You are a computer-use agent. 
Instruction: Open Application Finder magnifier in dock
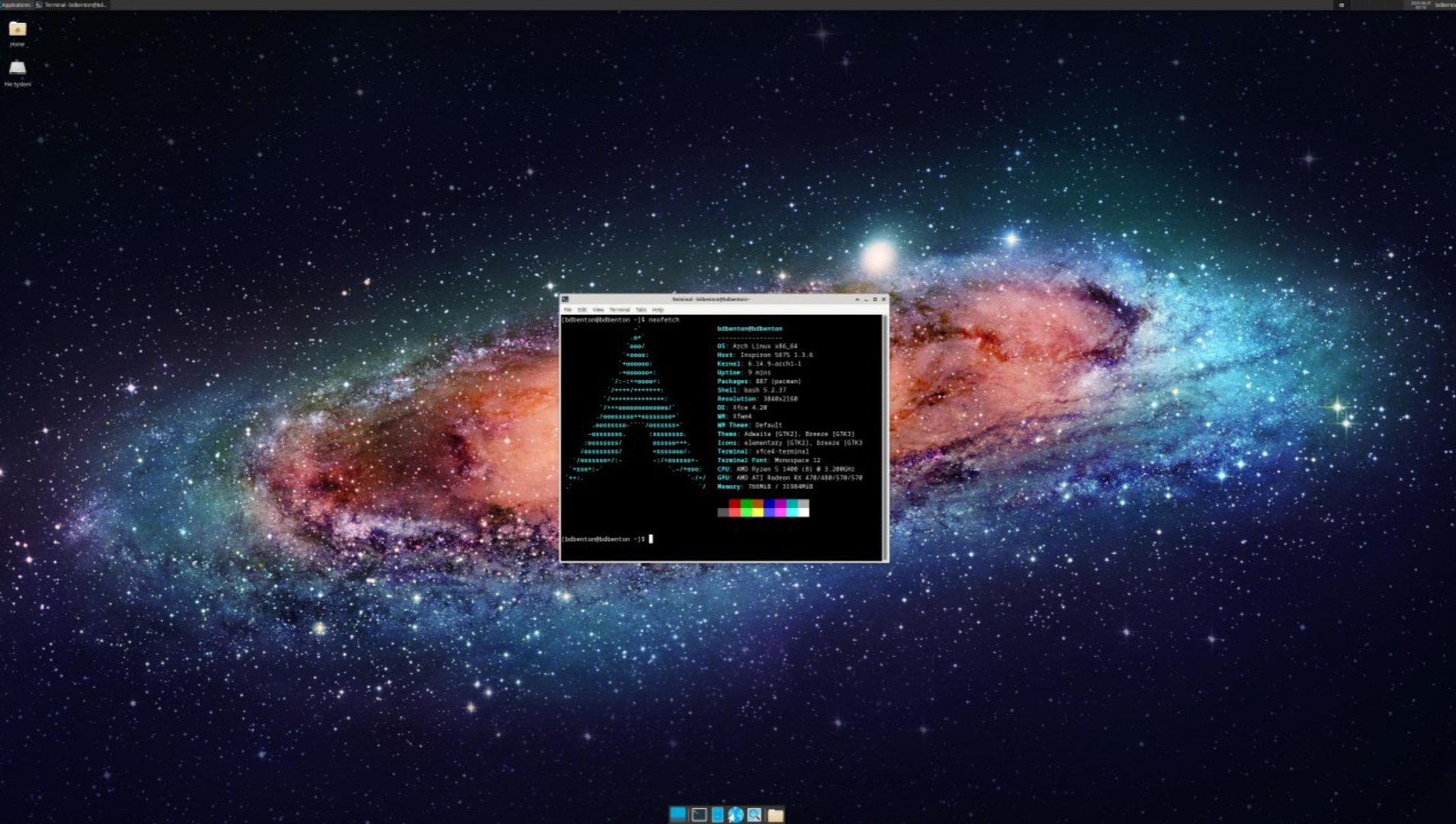click(x=755, y=814)
